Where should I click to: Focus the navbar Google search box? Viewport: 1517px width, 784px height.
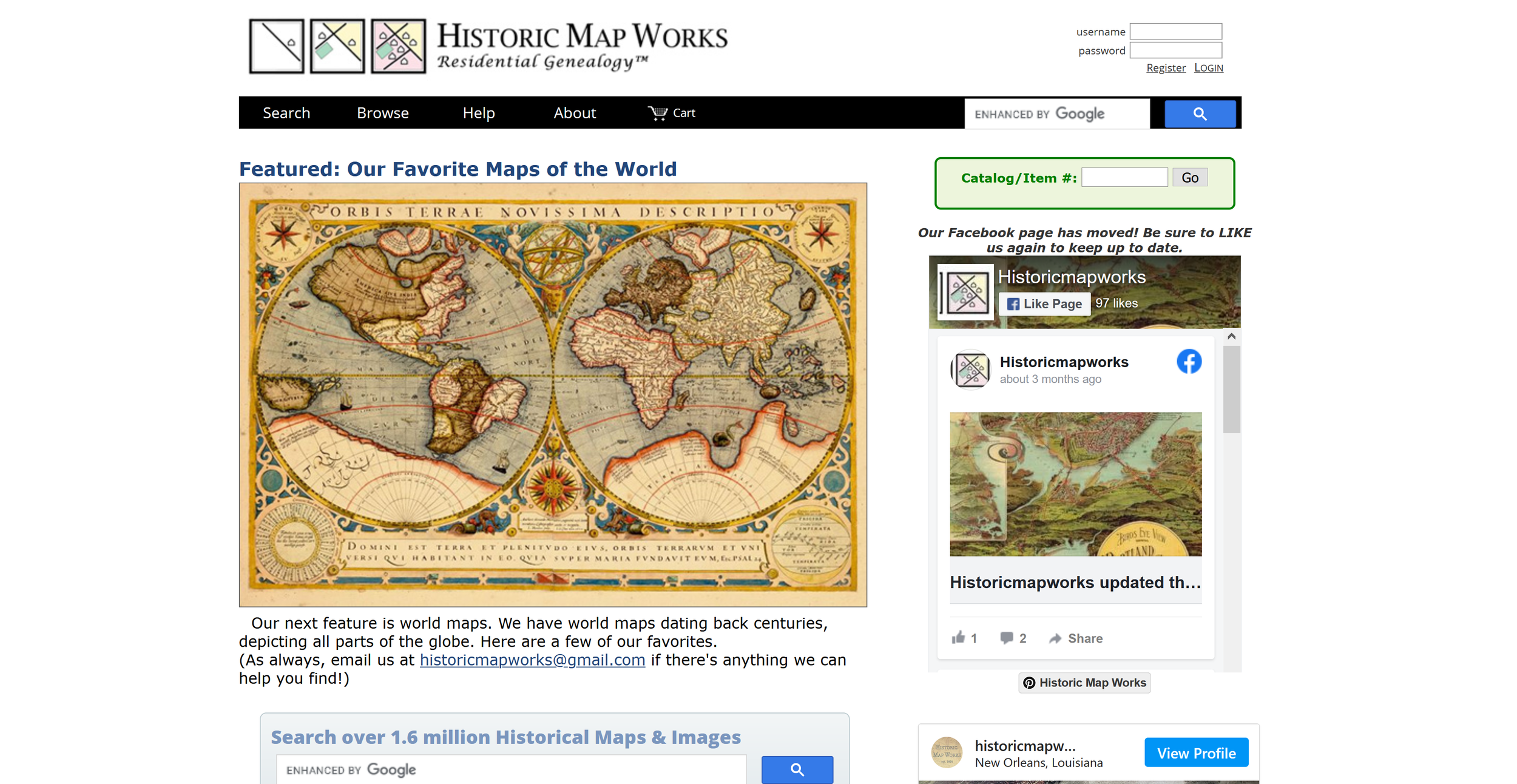click(x=1057, y=113)
